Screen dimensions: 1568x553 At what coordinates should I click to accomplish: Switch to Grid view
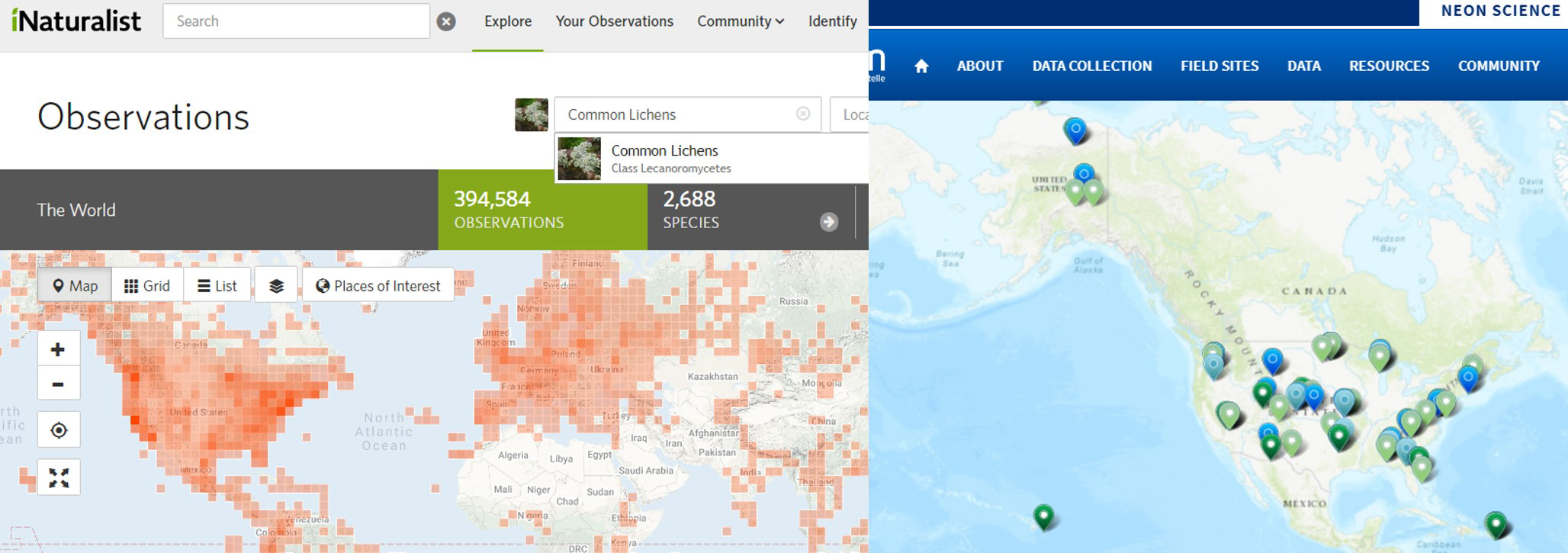click(147, 286)
